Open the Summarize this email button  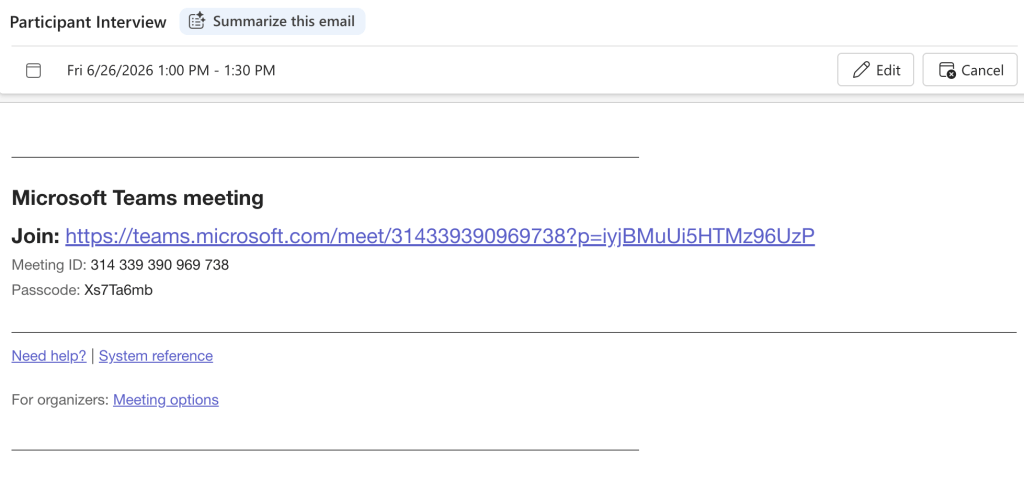tap(272, 22)
